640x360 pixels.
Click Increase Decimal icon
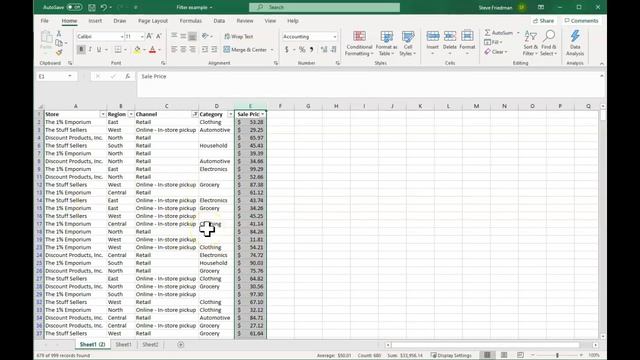tap(324, 49)
